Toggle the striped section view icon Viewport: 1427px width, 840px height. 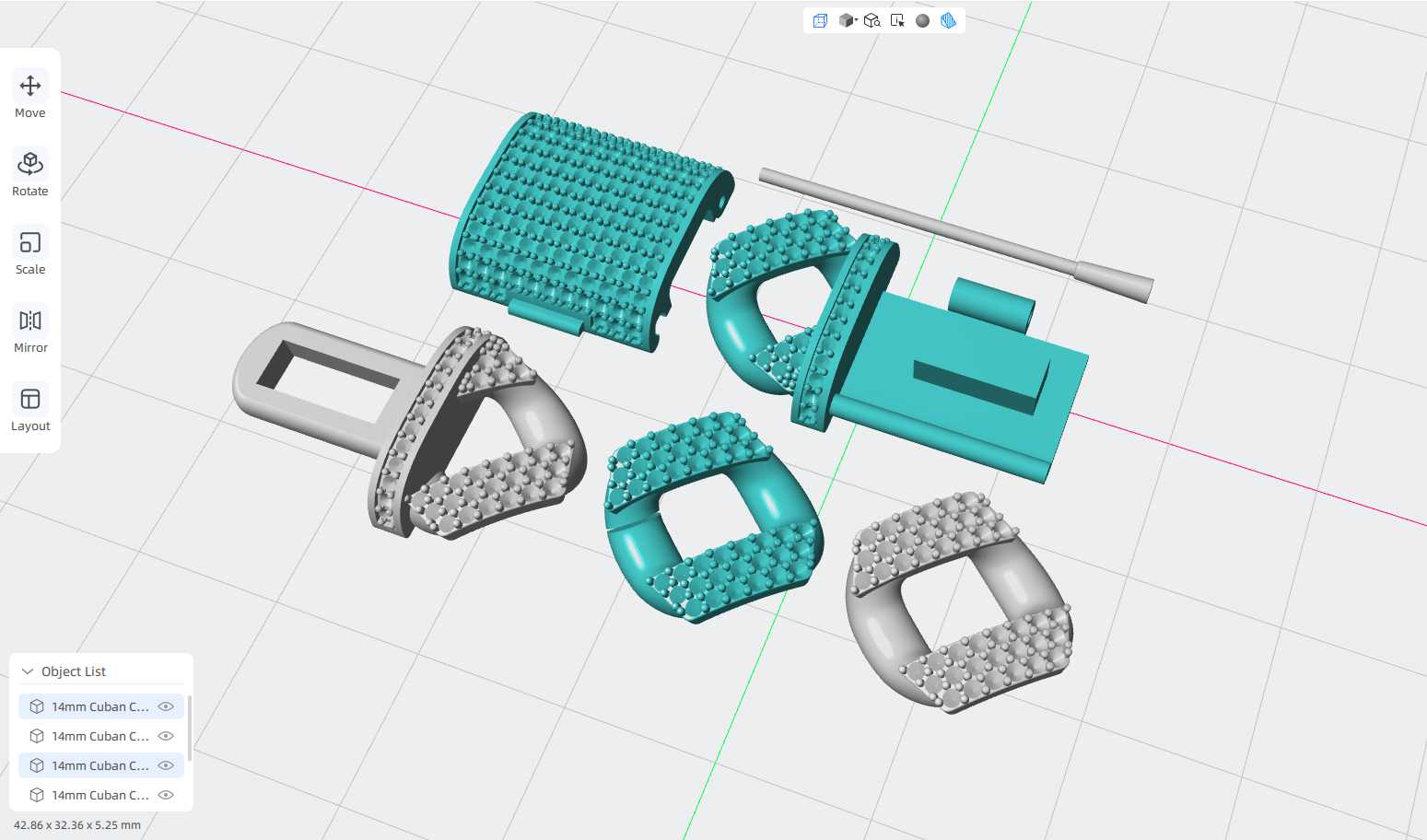point(948,20)
